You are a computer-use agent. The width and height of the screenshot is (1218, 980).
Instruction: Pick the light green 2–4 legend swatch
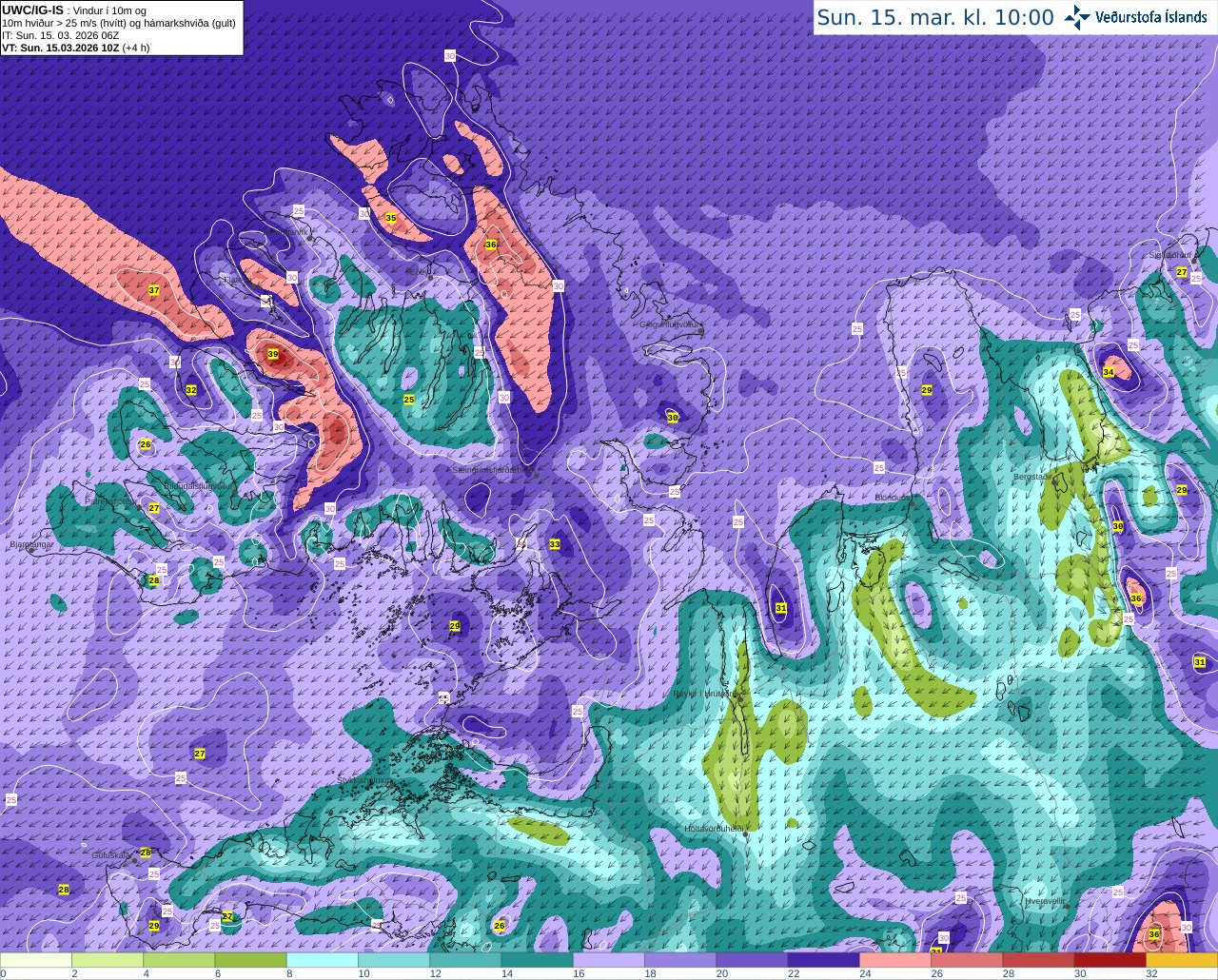[x=108, y=960]
